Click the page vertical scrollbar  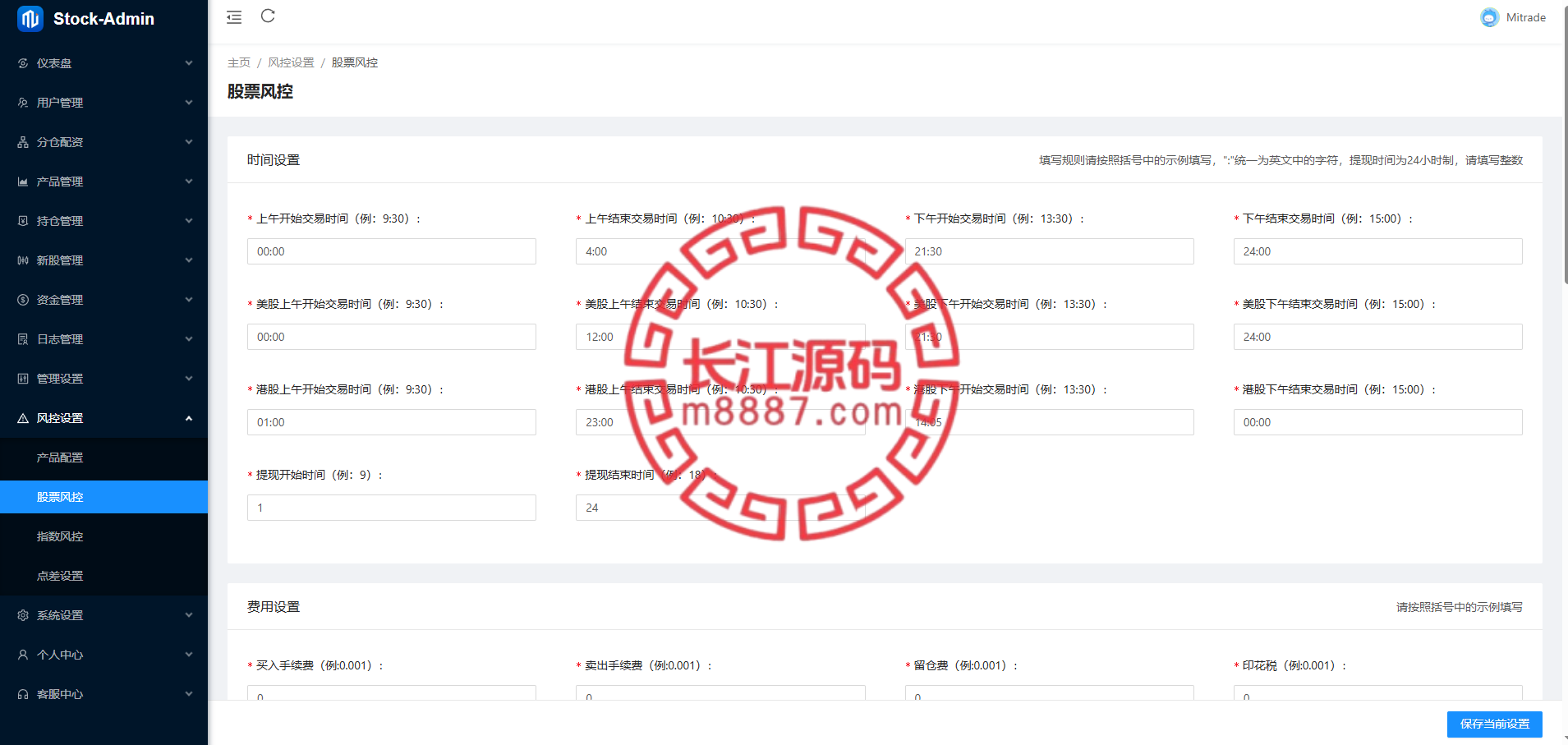tap(1565, 144)
